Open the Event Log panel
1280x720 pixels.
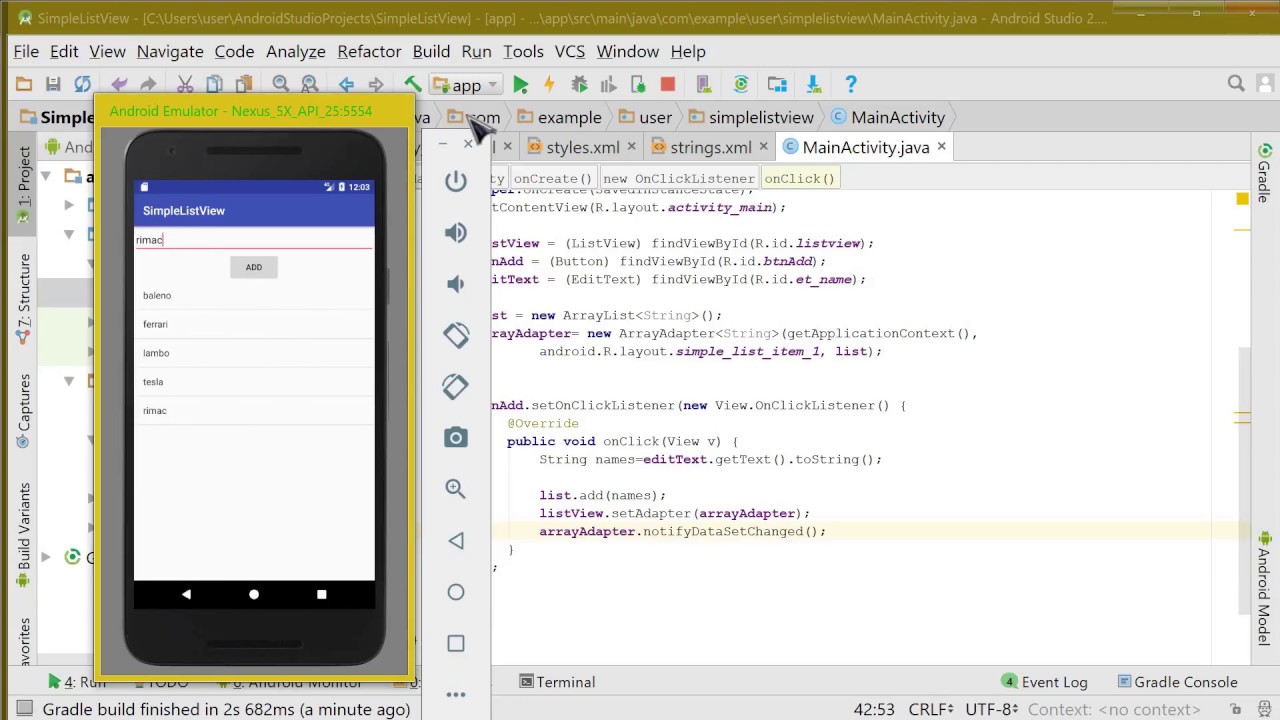pos(1044,682)
